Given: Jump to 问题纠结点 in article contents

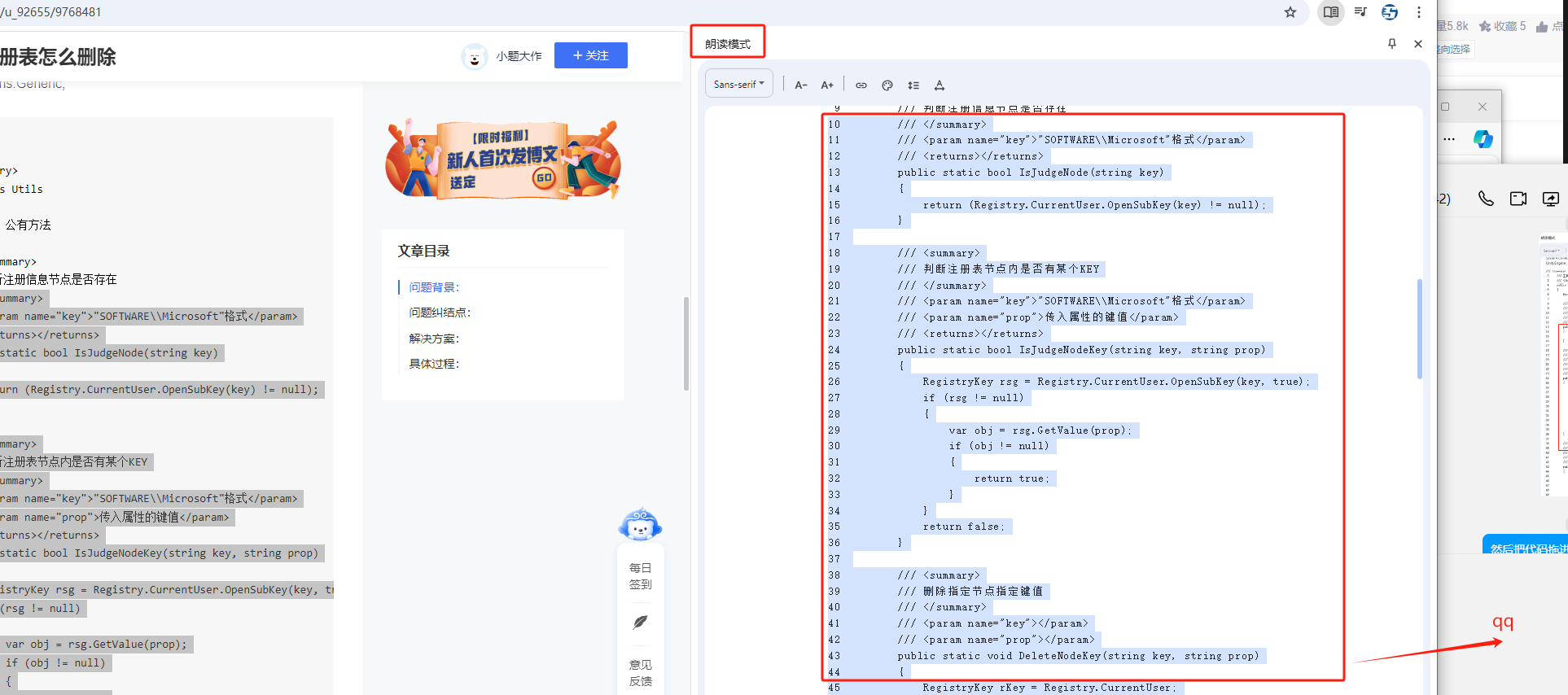Looking at the screenshot, I should (440, 313).
